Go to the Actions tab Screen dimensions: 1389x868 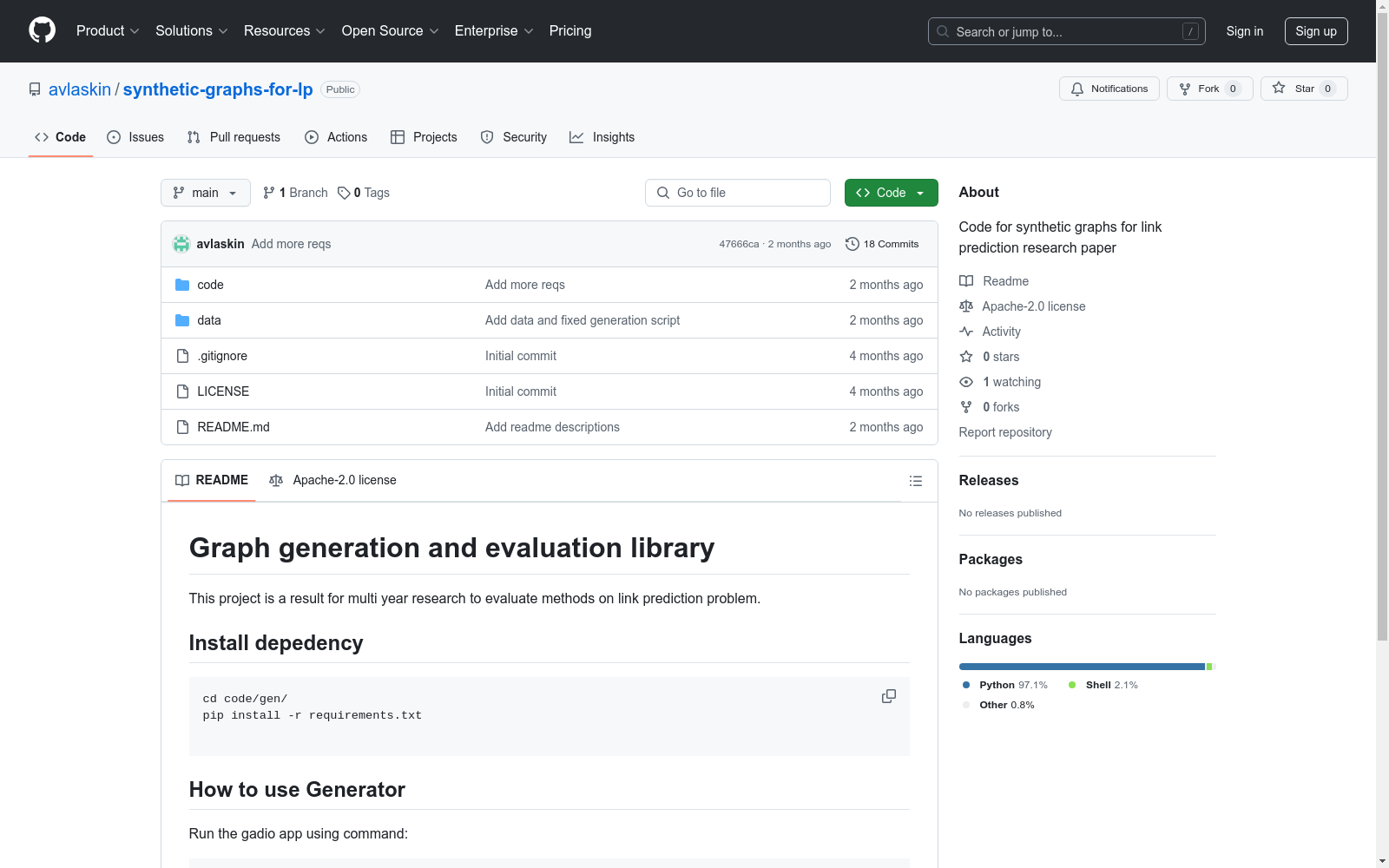336,137
